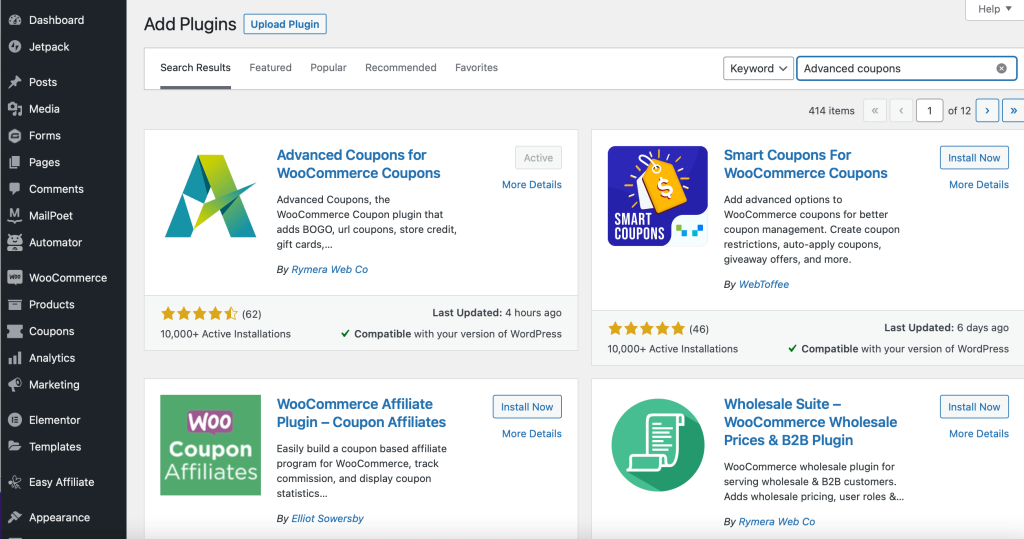Click the Analytics bar chart icon
Image resolution: width=1024 pixels, height=539 pixels.
click(x=14, y=358)
